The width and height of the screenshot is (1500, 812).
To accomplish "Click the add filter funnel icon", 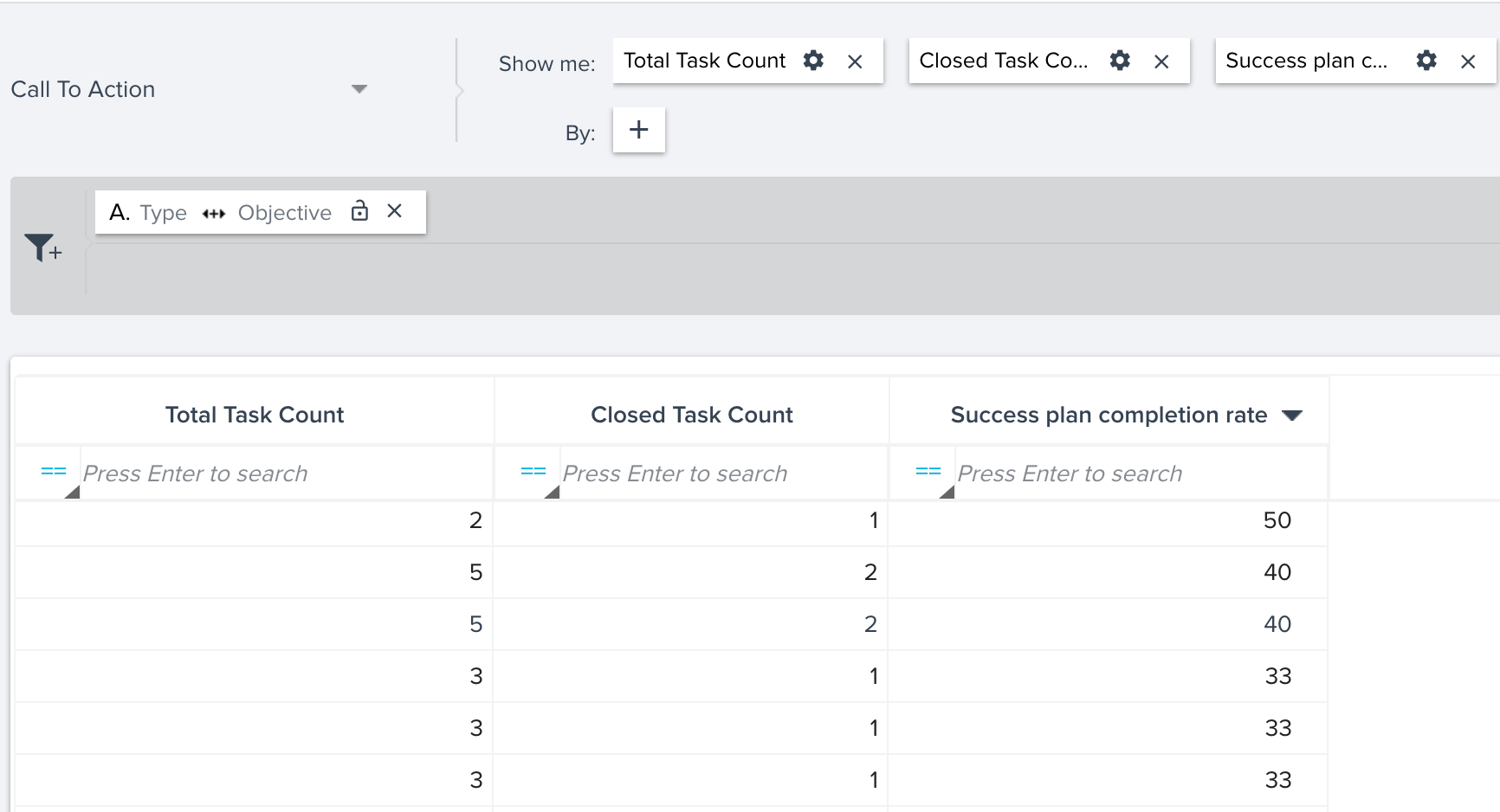I will pyautogui.click(x=42, y=248).
